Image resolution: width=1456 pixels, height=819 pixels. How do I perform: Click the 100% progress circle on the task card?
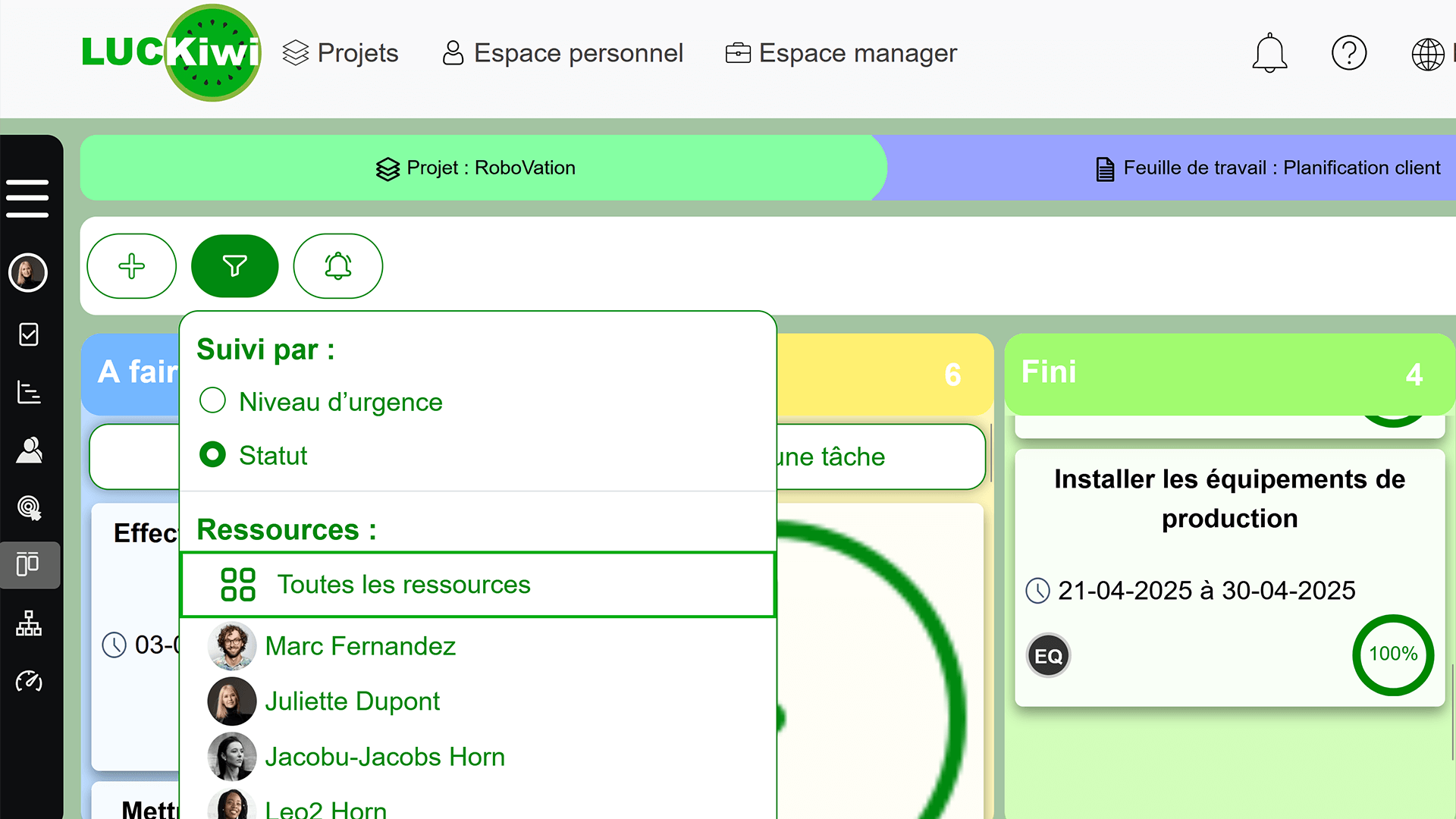click(1393, 655)
